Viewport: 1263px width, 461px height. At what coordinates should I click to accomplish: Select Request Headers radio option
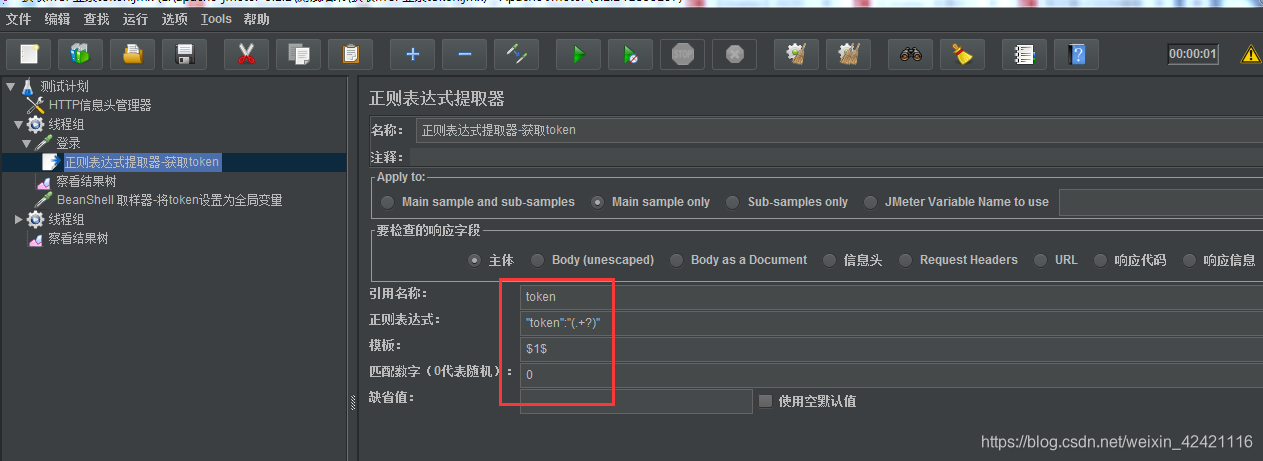[905, 260]
